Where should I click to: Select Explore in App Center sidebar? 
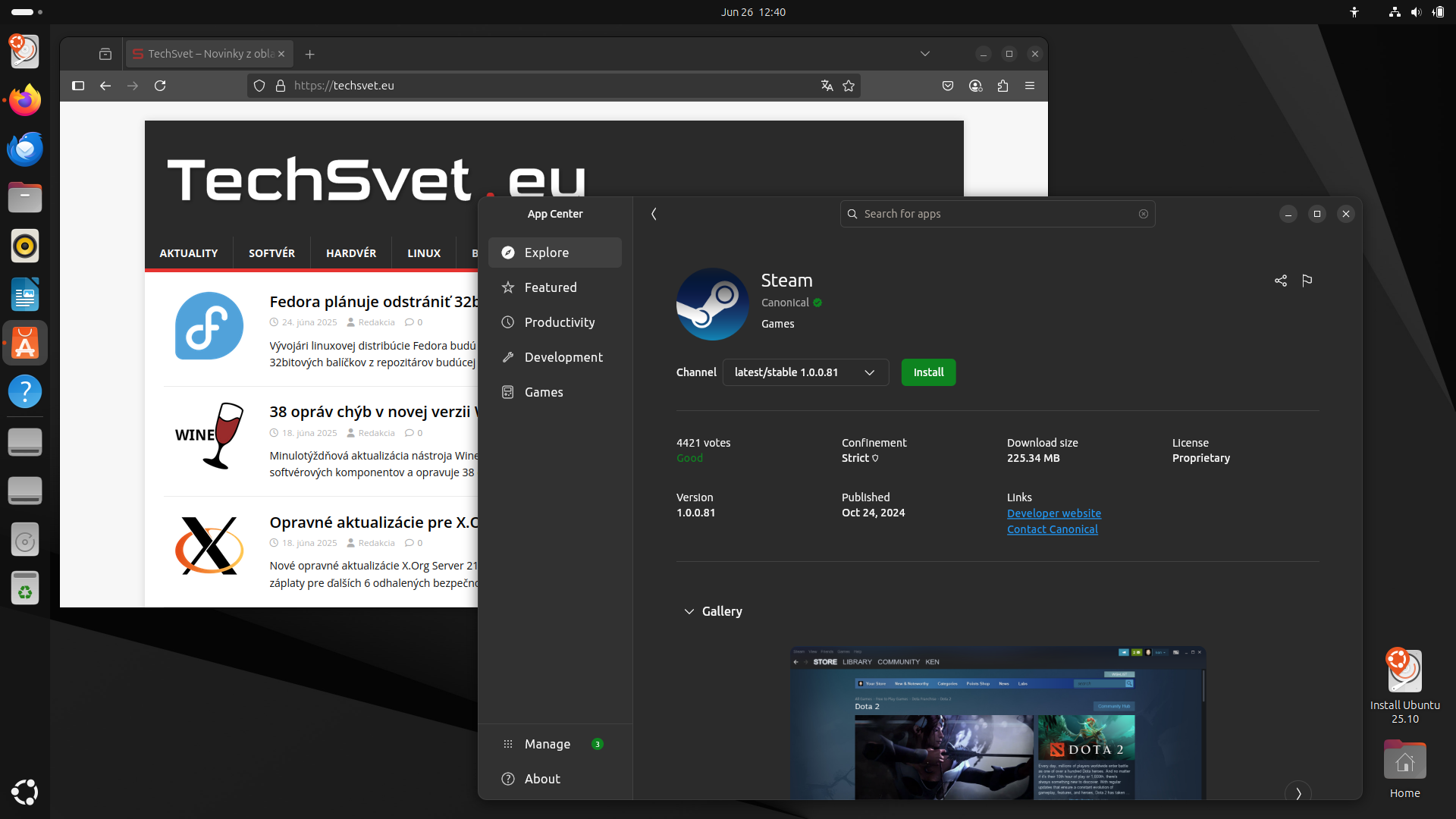(x=555, y=253)
